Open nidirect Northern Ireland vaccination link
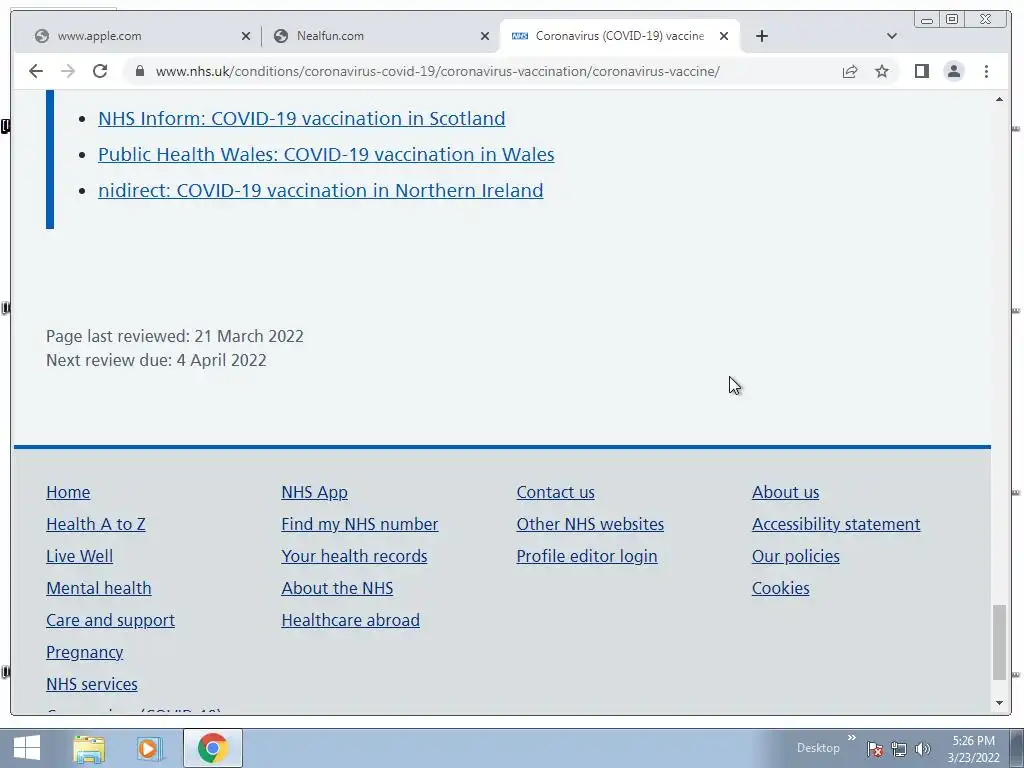Viewport: 1024px width, 768px height. point(321,190)
